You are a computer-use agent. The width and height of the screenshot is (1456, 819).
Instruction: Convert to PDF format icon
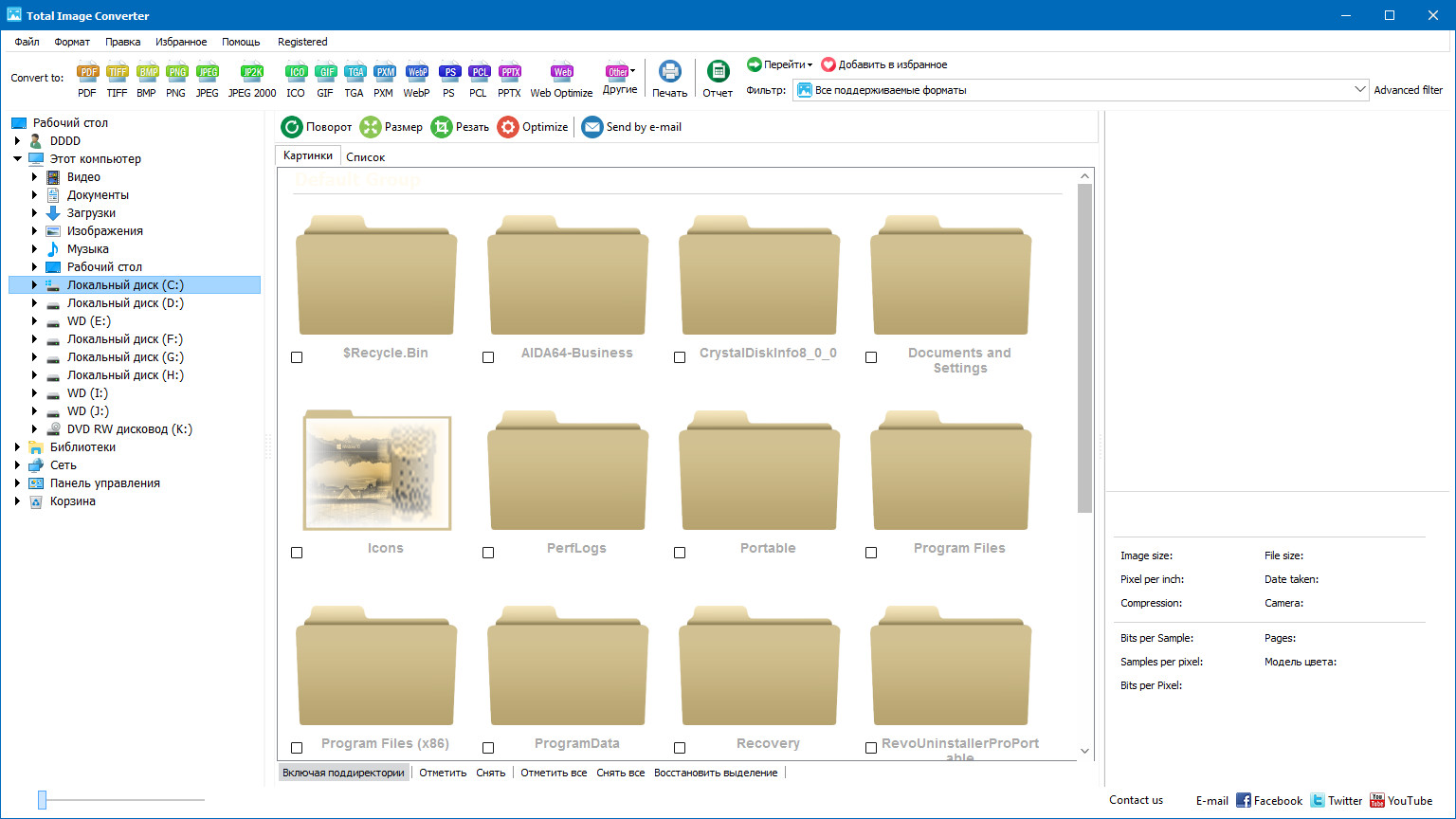(87, 73)
